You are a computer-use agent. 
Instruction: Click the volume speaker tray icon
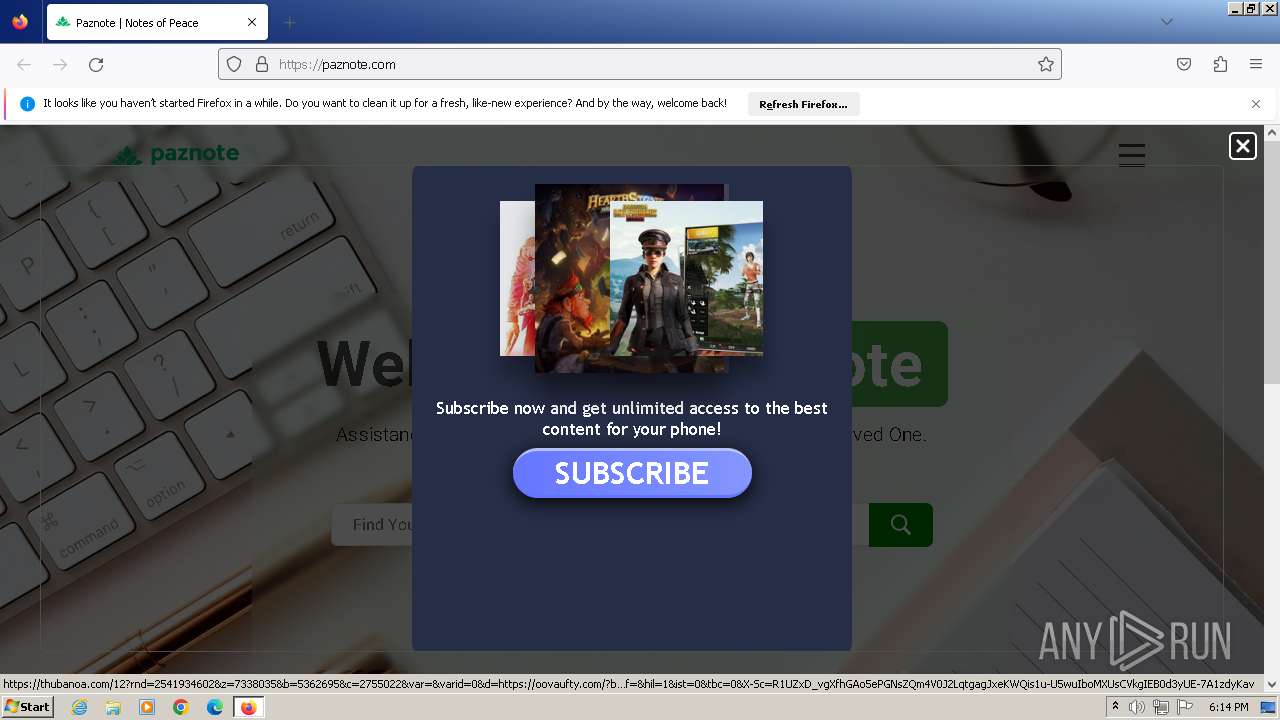1137,707
